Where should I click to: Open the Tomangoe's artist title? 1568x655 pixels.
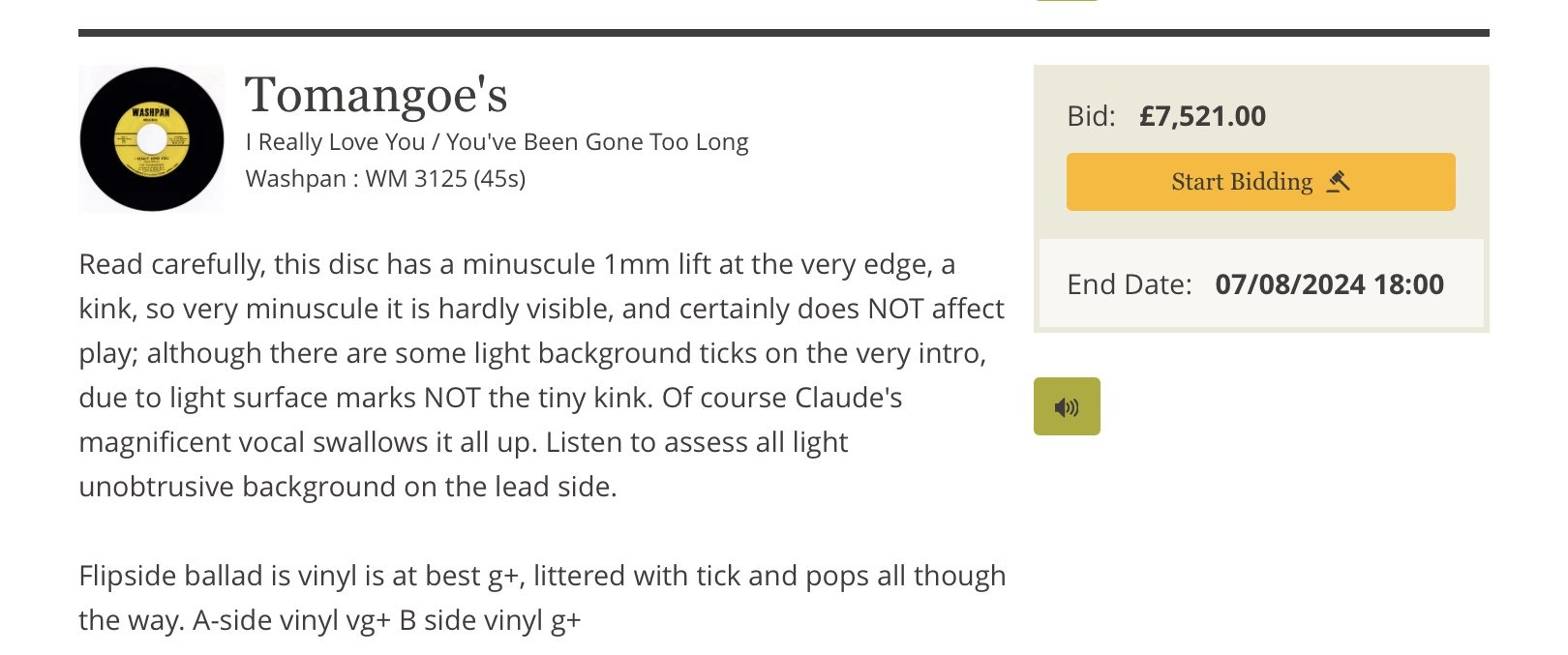coord(376,95)
